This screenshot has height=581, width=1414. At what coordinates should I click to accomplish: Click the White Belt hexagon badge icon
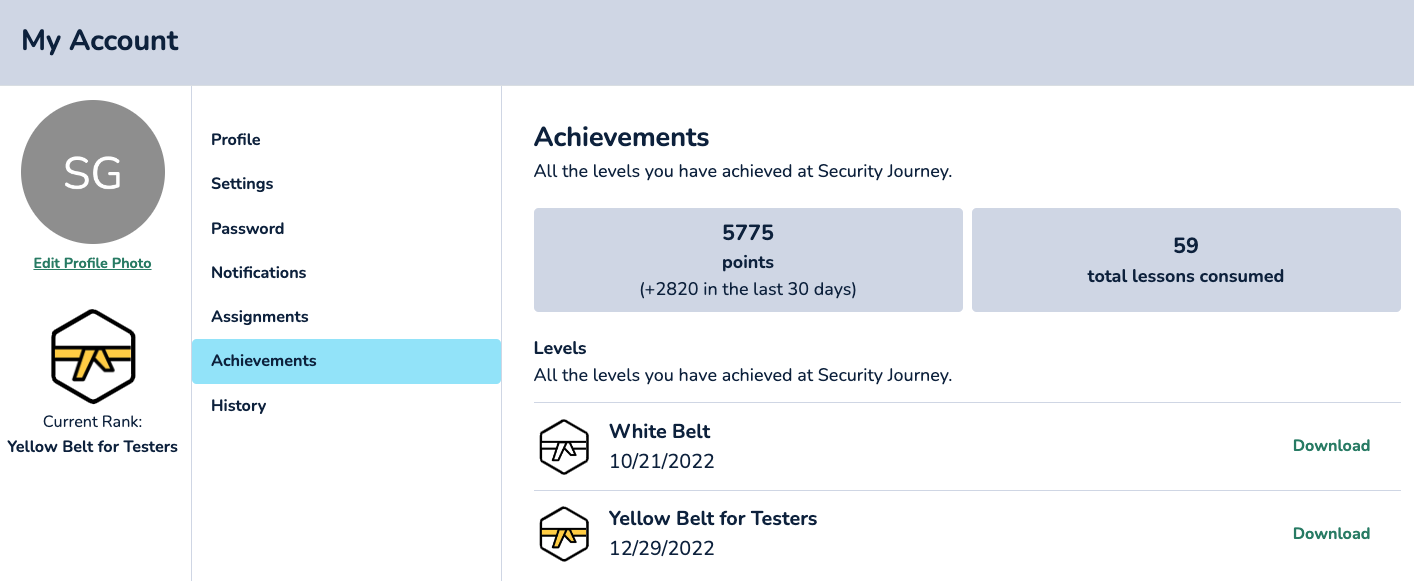(564, 446)
